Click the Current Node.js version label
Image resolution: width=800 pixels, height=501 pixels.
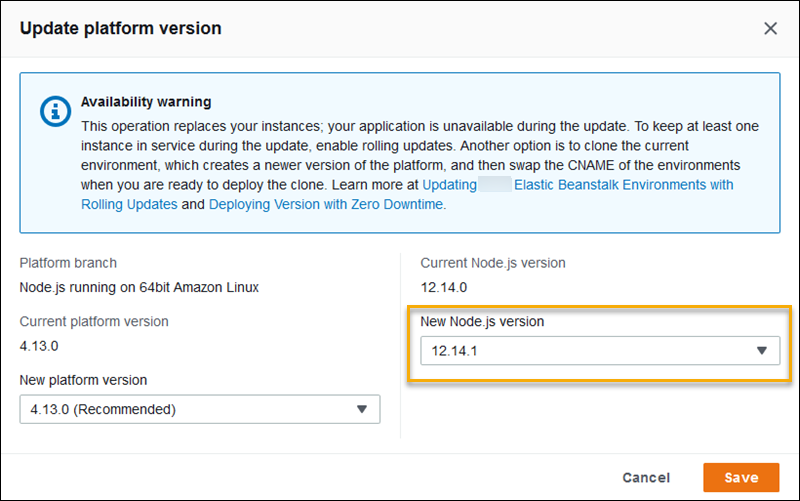492,263
